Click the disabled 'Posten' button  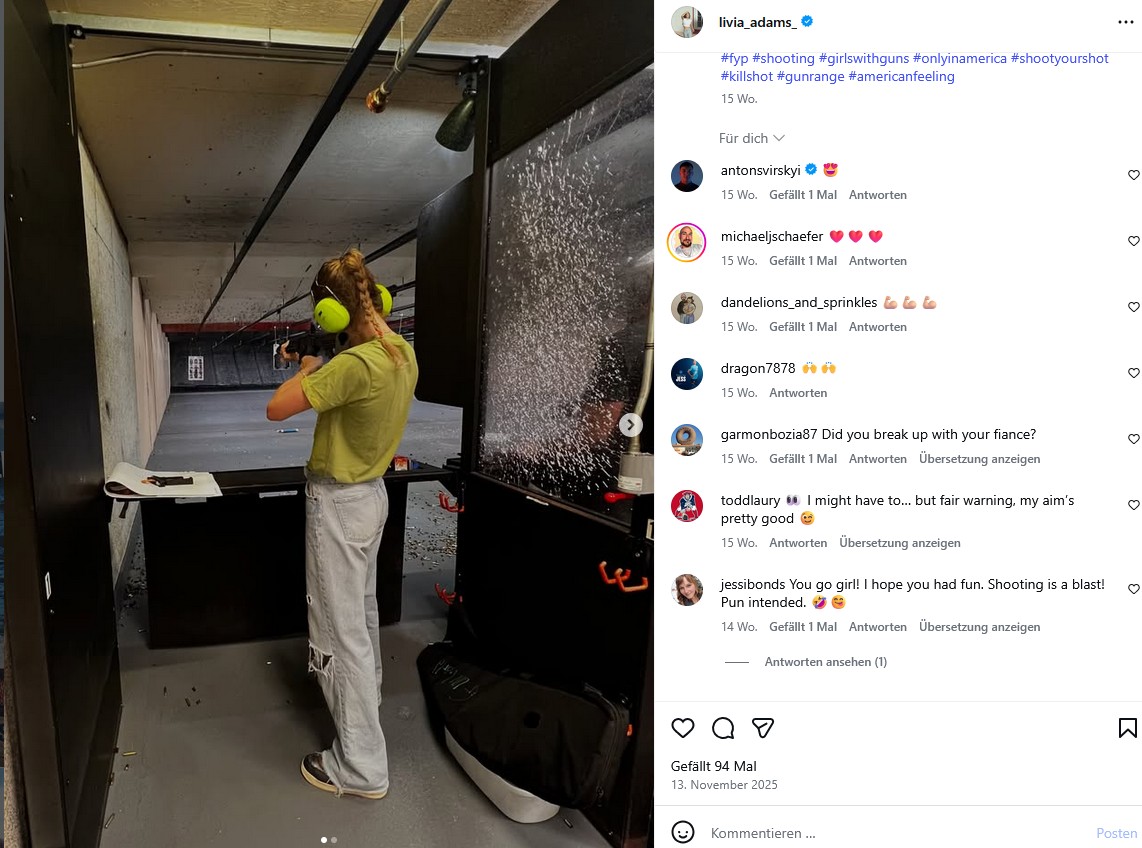coord(1117,833)
